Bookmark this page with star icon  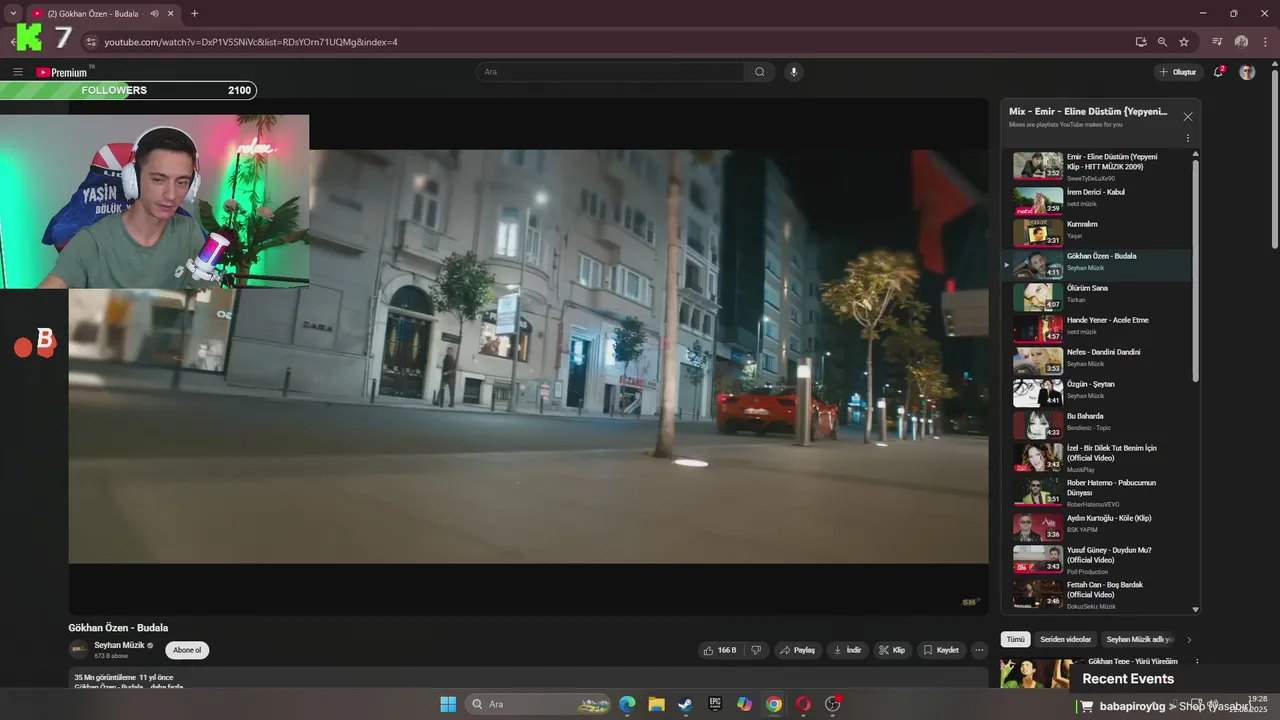point(1184,42)
